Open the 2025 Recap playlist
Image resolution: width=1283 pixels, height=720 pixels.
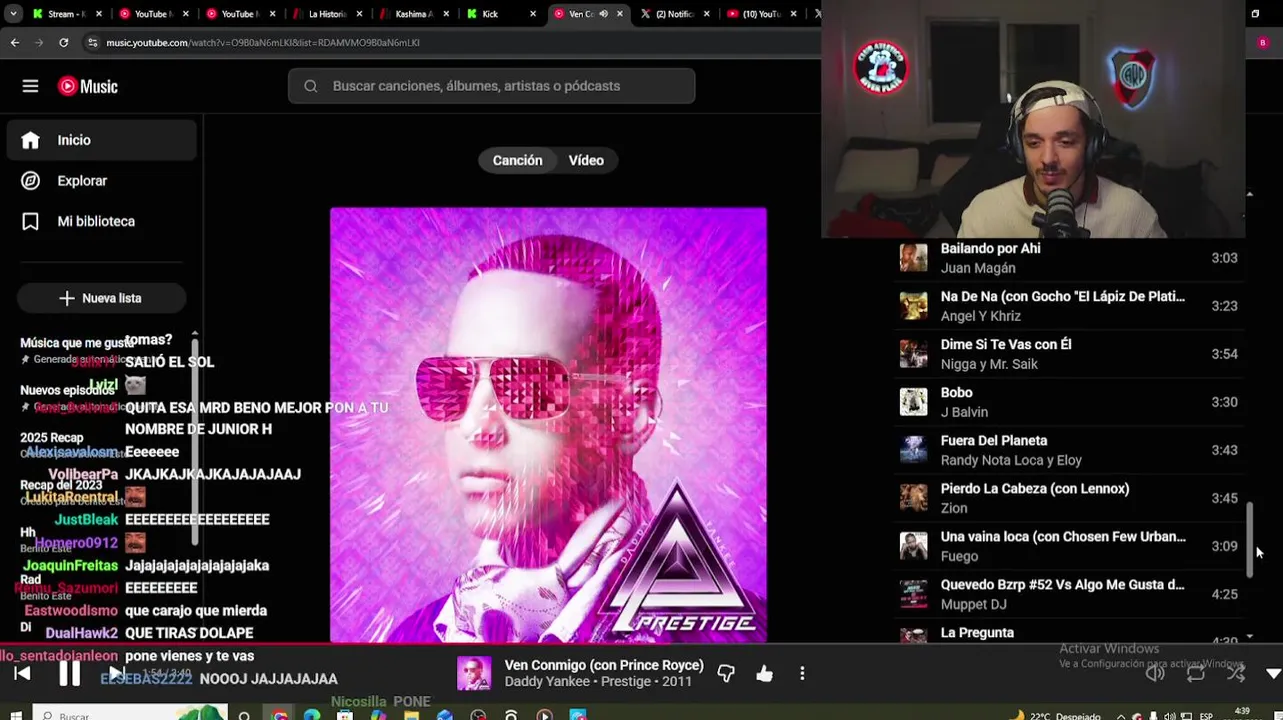pos(52,438)
